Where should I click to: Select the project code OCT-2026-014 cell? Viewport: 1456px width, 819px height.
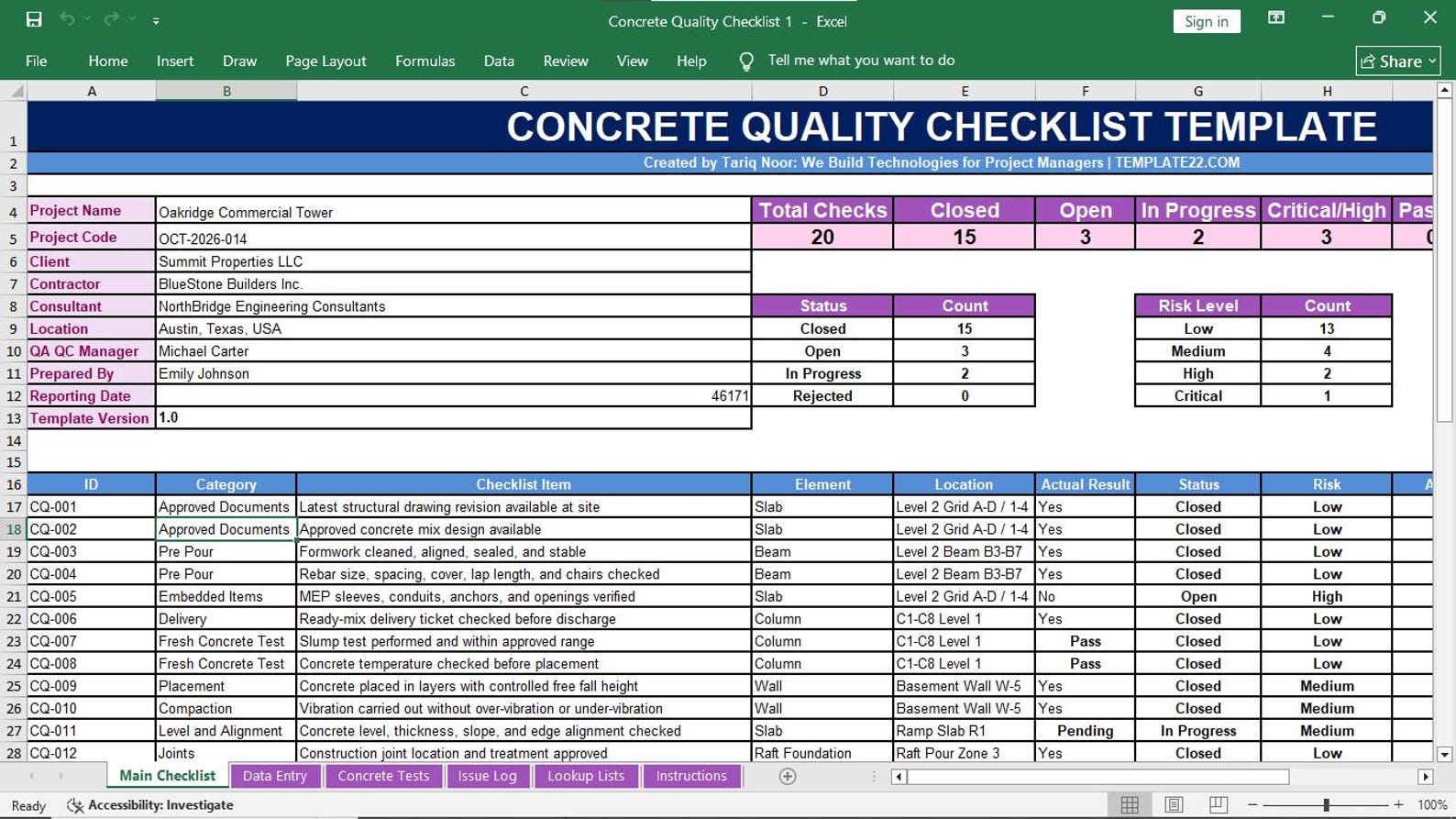(453, 238)
